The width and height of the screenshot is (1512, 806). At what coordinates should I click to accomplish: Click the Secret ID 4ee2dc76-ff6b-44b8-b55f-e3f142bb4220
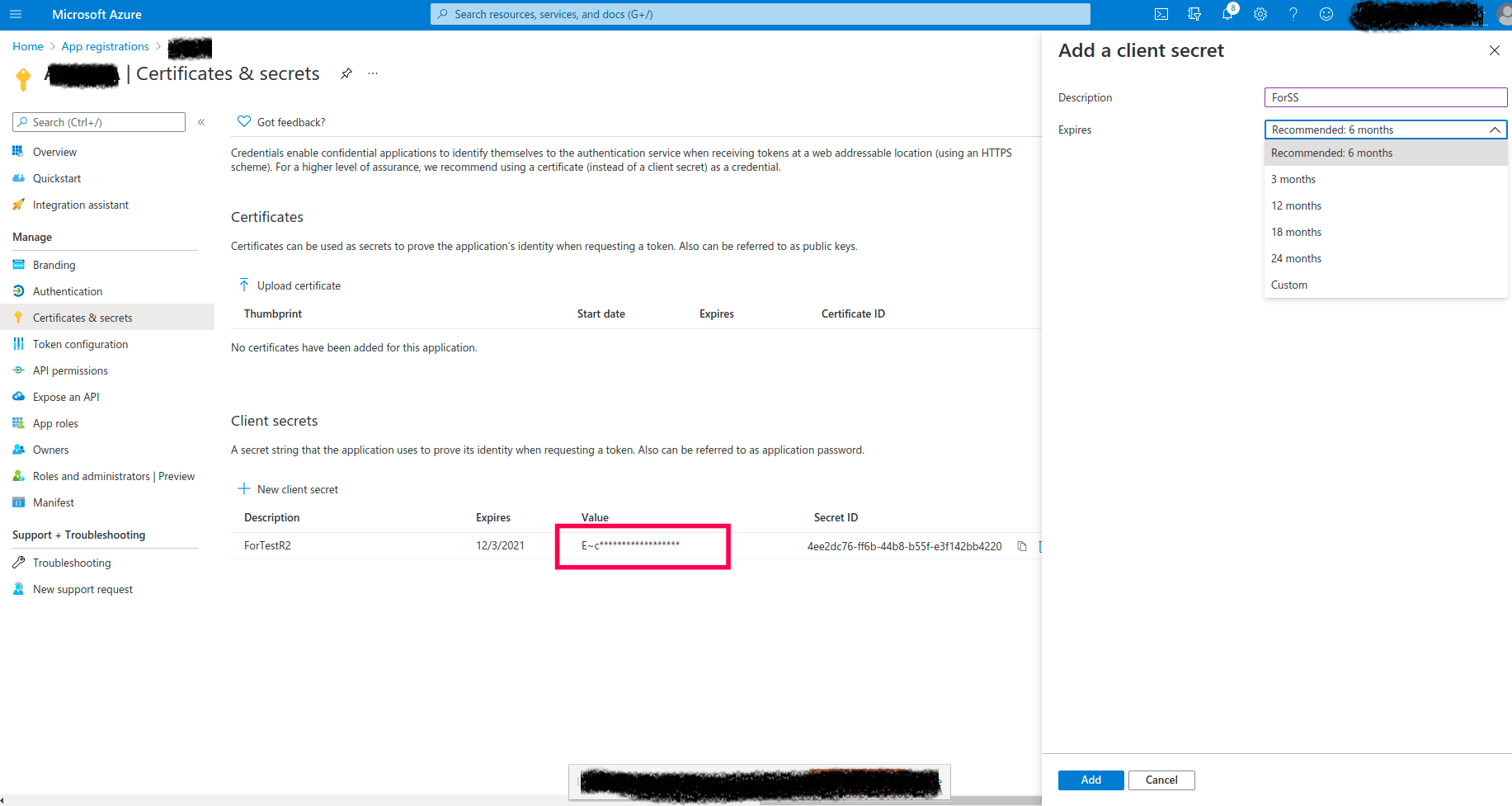pos(904,546)
